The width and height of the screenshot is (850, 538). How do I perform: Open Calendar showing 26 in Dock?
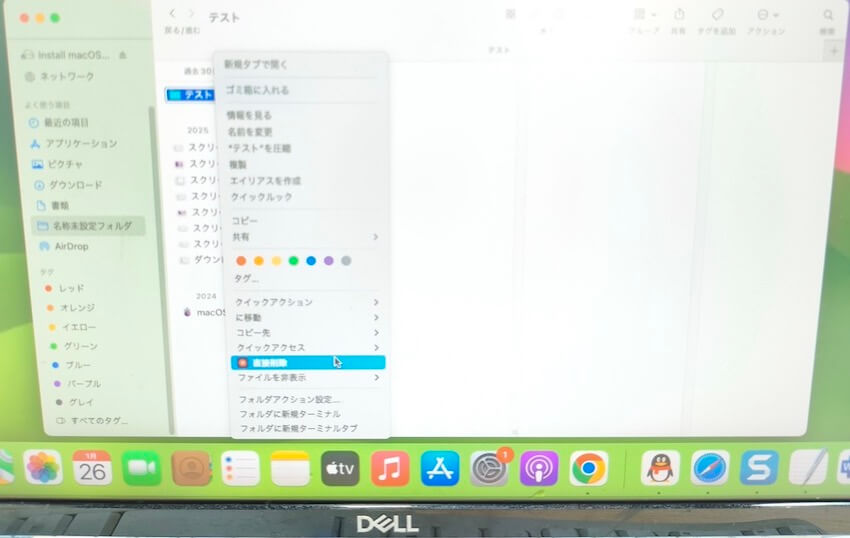[92, 468]
